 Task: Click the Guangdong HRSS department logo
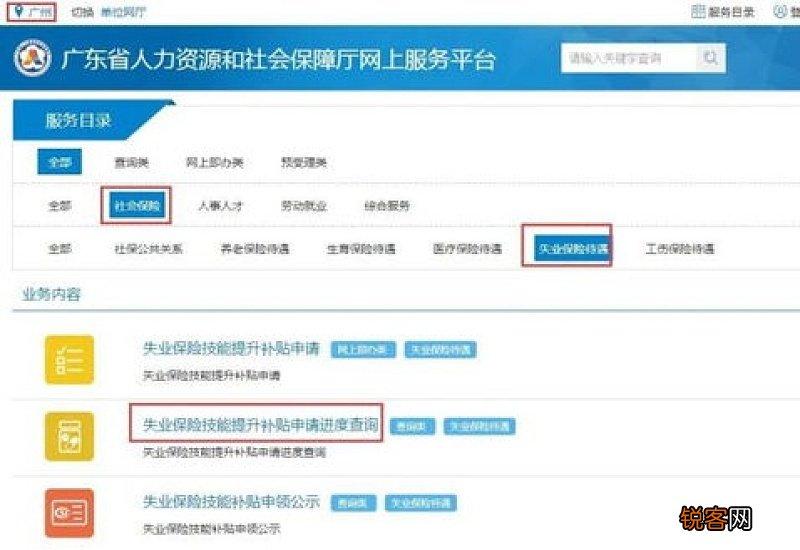click(33, 58)
